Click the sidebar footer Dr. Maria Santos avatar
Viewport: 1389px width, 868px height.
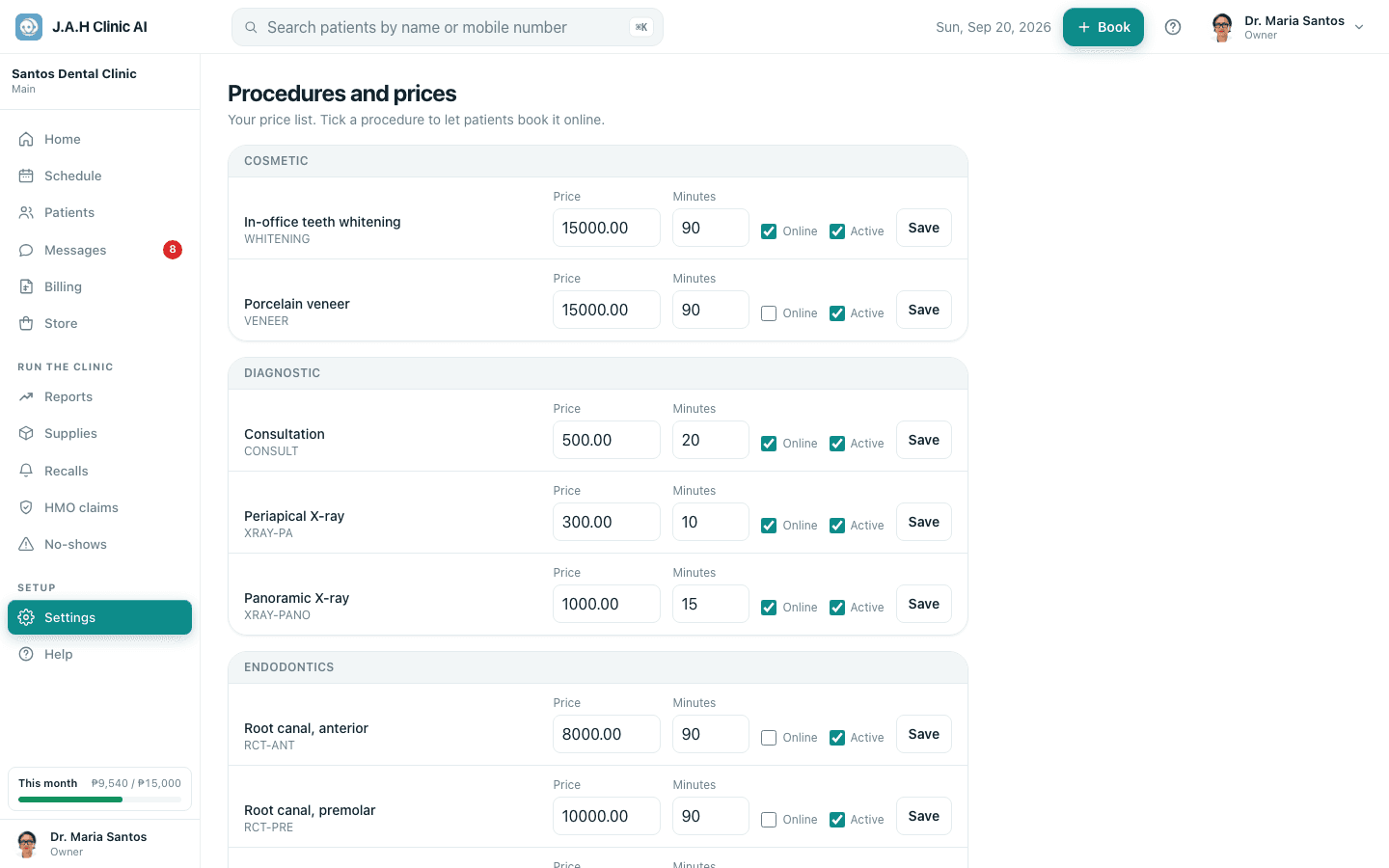point(28,844)
